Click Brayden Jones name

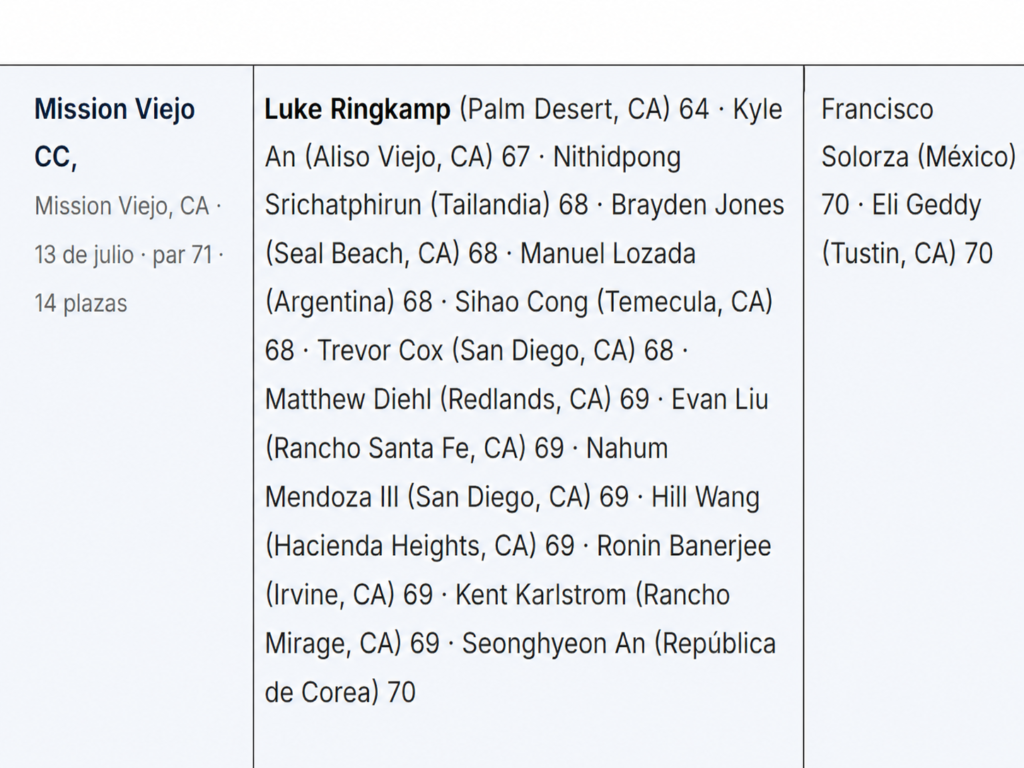(697, 206)
